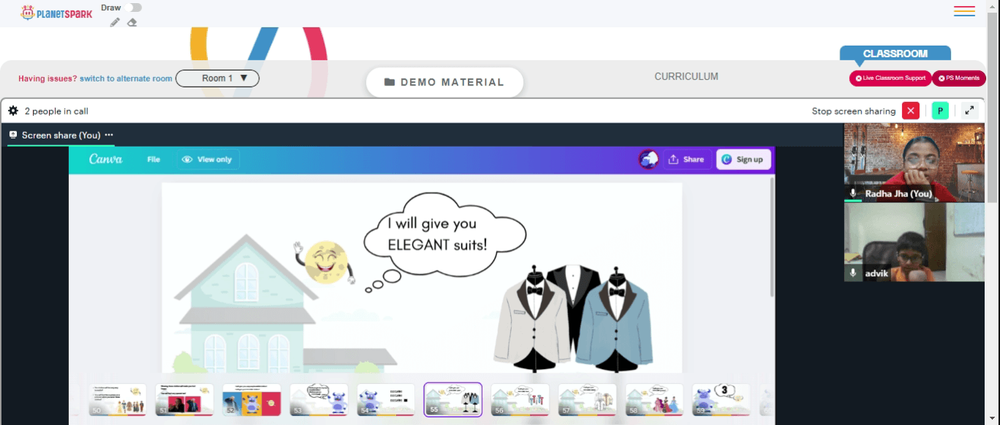Click the Having issues? text
This screenshot has width=1000, height=425.
[48, 78]
